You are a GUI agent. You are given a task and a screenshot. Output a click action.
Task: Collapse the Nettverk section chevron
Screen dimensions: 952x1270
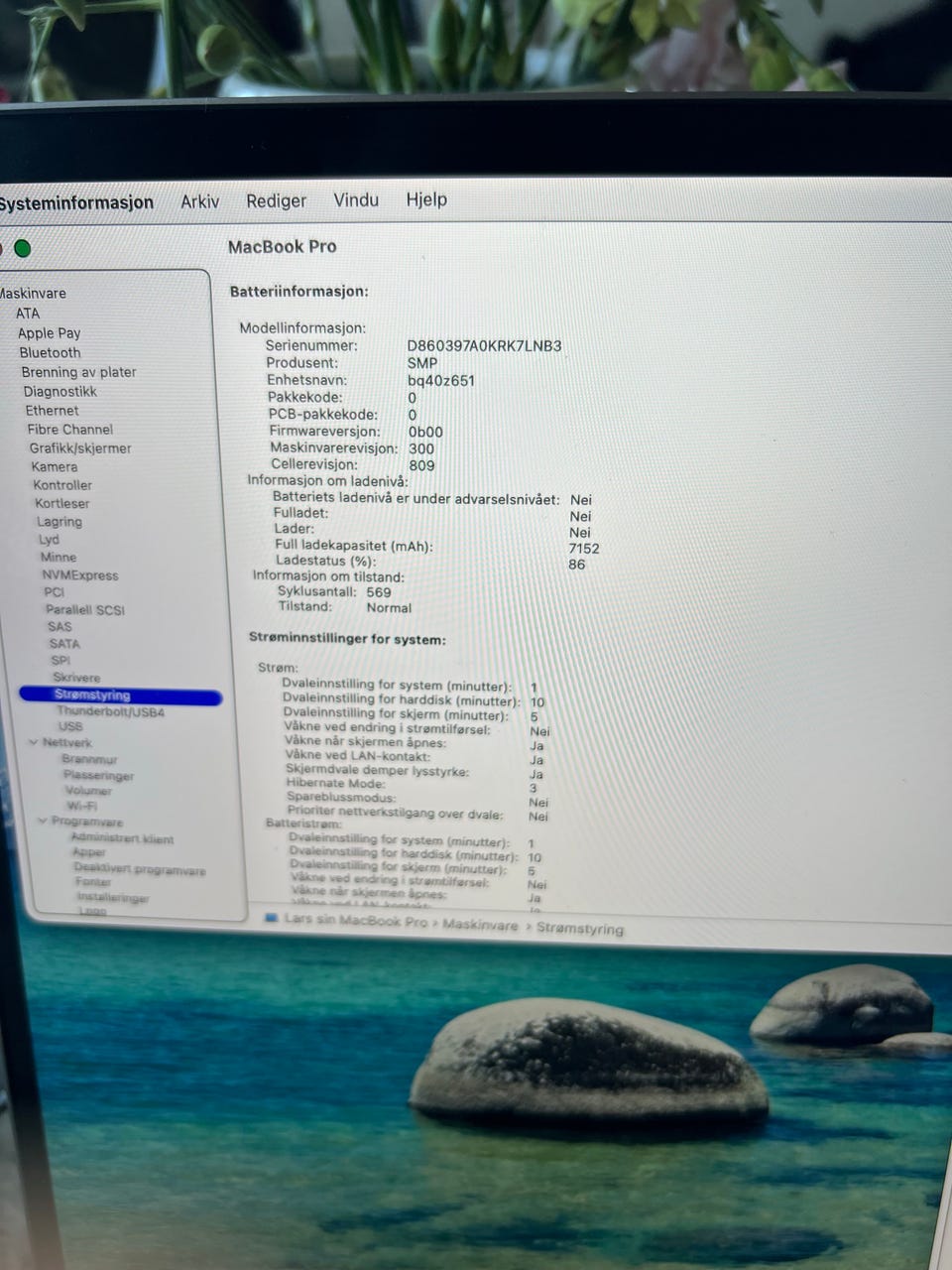pyautogui.click(x=33, y=742)
